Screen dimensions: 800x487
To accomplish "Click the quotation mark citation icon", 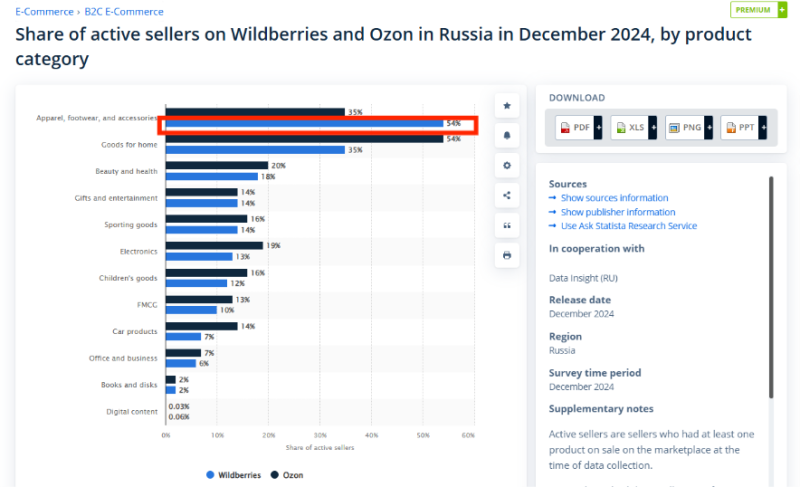I will click(x=507, y=225).
